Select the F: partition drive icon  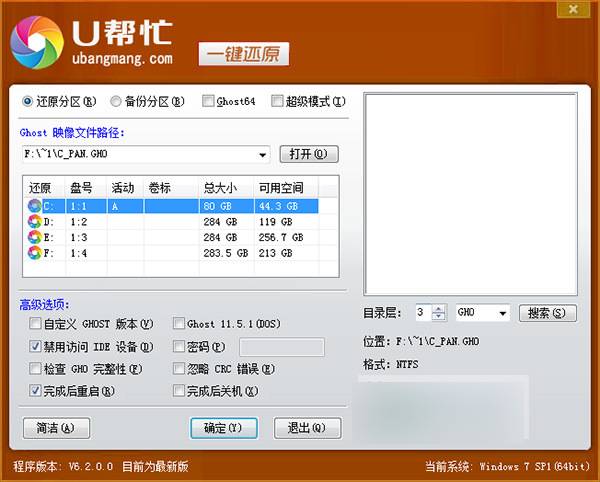click(35, 254)
